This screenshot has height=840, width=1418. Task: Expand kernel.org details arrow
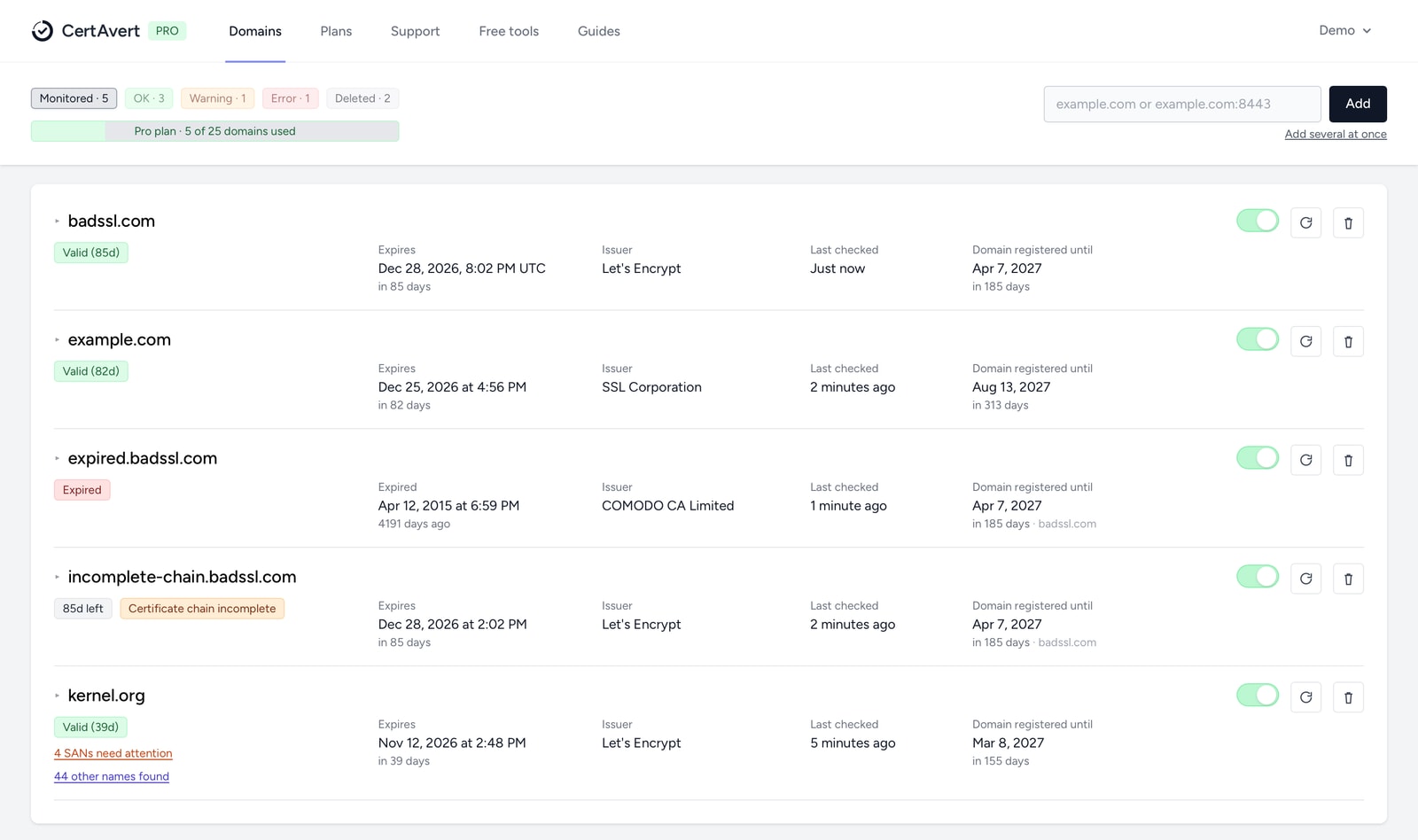58,696
